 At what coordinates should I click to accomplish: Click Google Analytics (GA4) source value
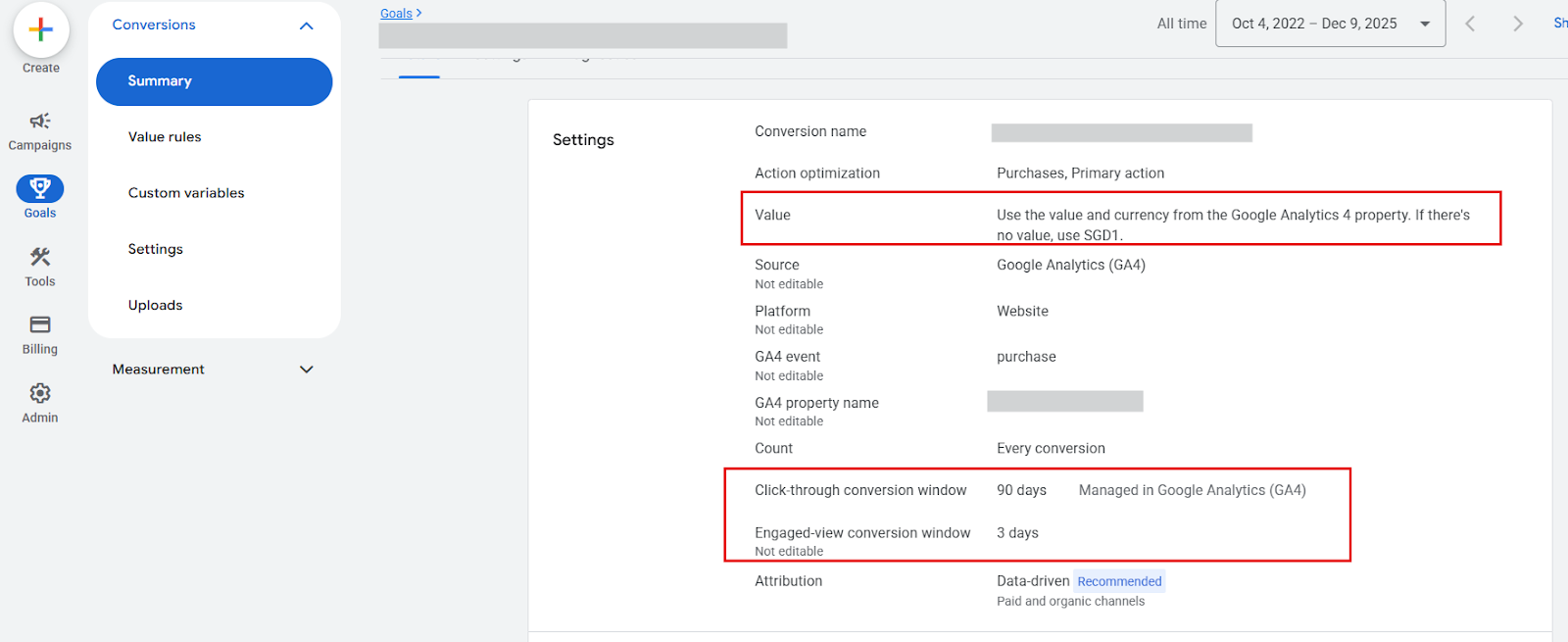(1071, 265)
